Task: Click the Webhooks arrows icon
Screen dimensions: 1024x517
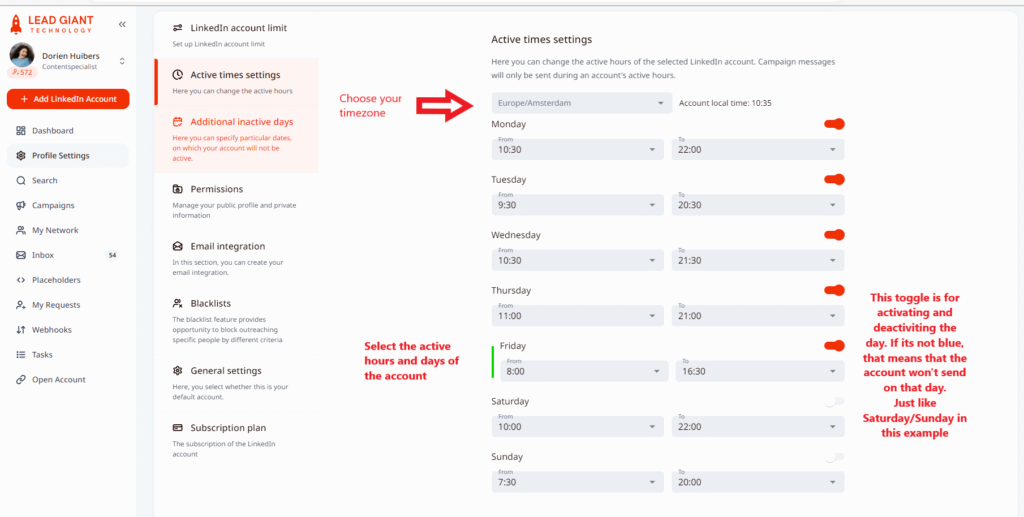Action: click(x=21, y=330)
